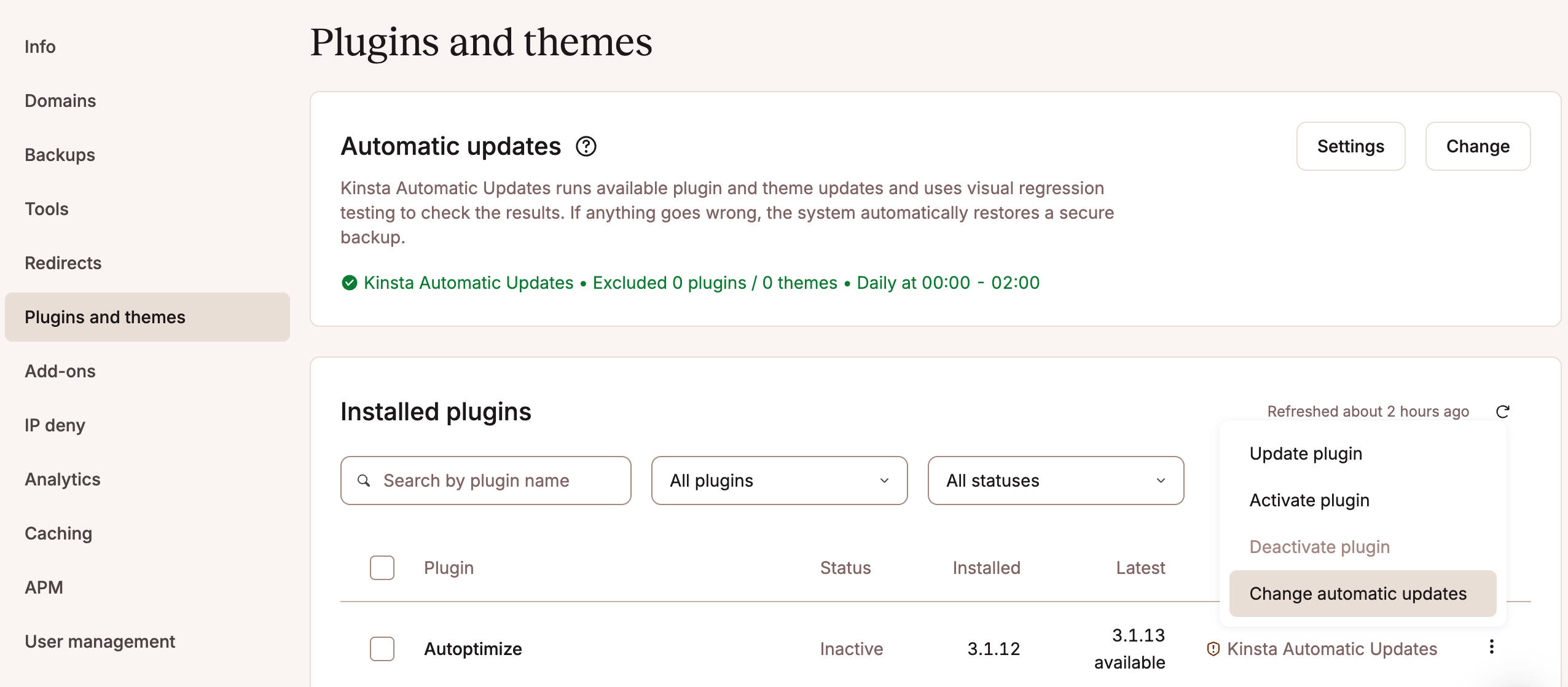Select Plugins and themes in sidebar
Image resolution: width=1568 pixels, height=687 pixels.
(147, 317)
